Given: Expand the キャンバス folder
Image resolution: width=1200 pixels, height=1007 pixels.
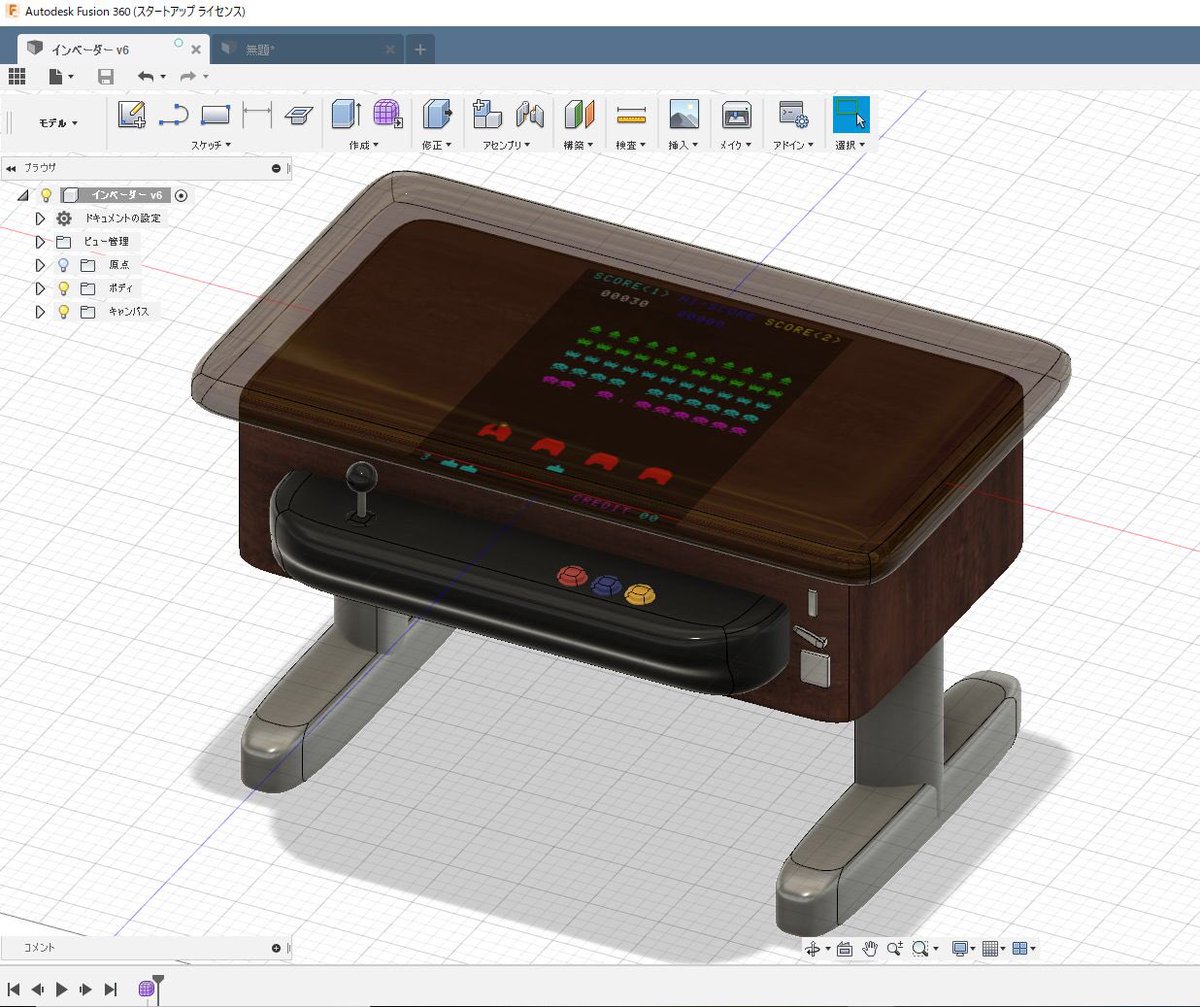Looking at the screenshot, I should 40,311.
